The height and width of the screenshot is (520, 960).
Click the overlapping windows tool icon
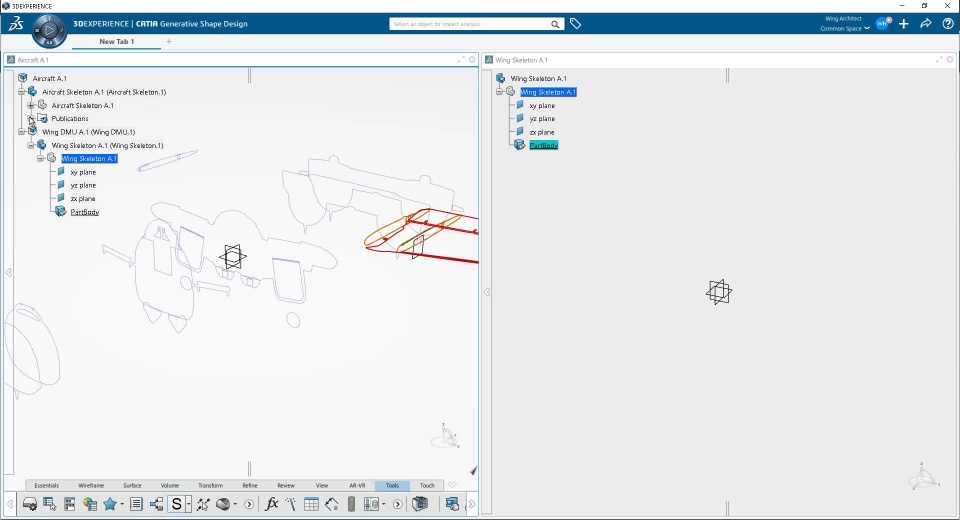(452, 504)
